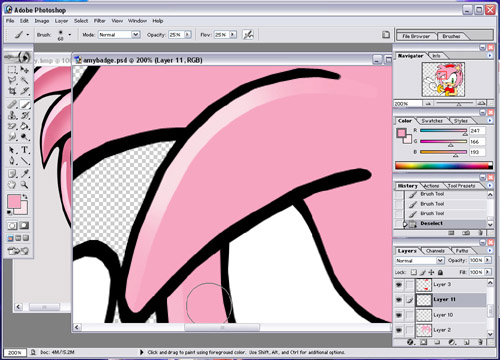This screenshot has height=360, width=500.
Task: Select the Move tool
Action: click(x=24, y=70)
